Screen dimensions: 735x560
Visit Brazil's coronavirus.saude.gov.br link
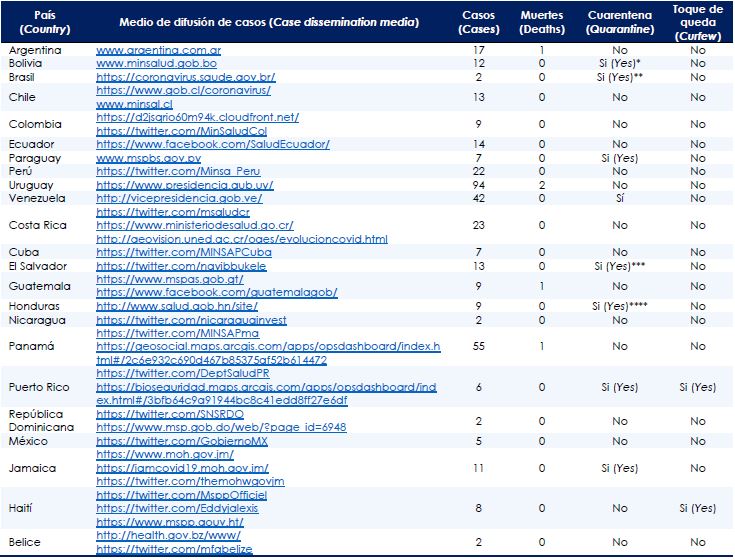pos(199,76)
